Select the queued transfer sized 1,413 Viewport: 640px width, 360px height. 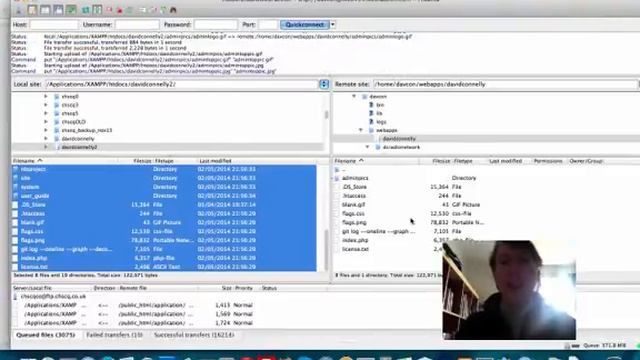(139, 305)
